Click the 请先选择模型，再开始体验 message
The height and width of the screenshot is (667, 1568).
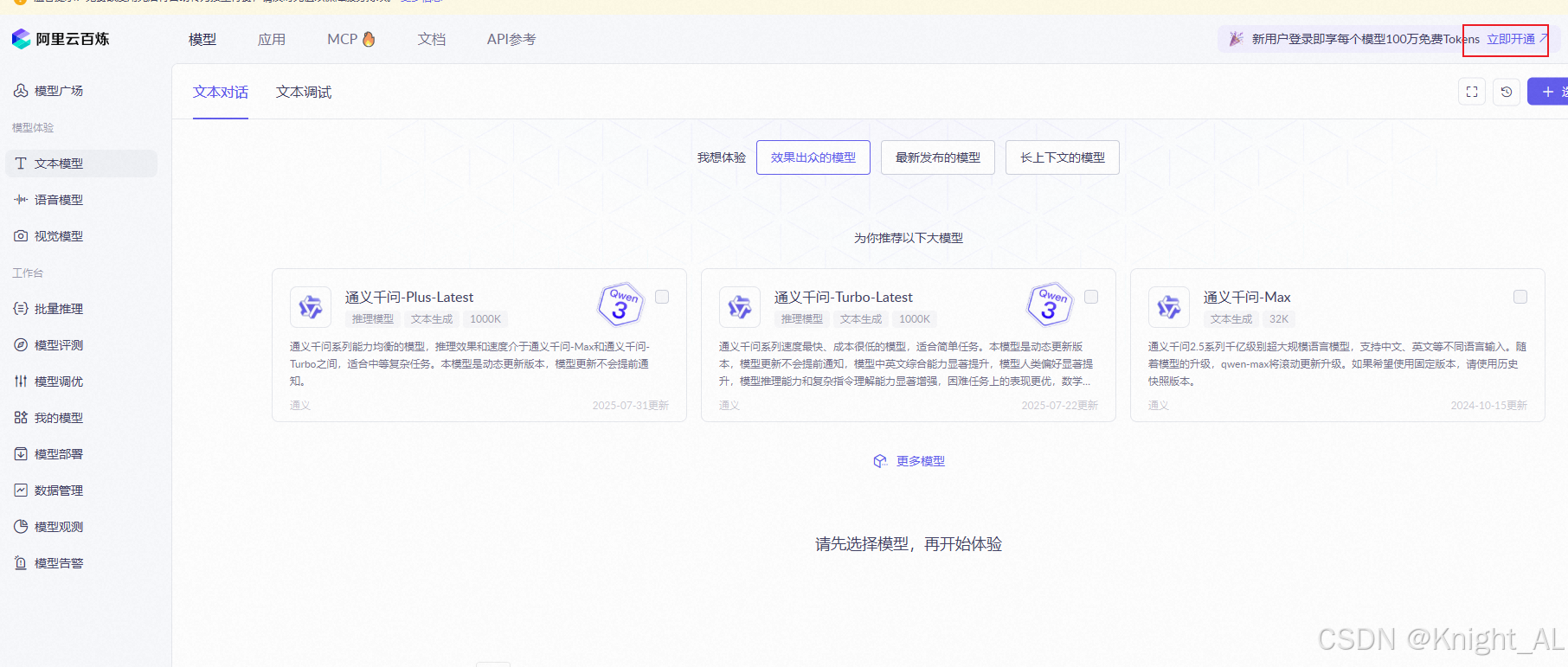pos(909,544)
